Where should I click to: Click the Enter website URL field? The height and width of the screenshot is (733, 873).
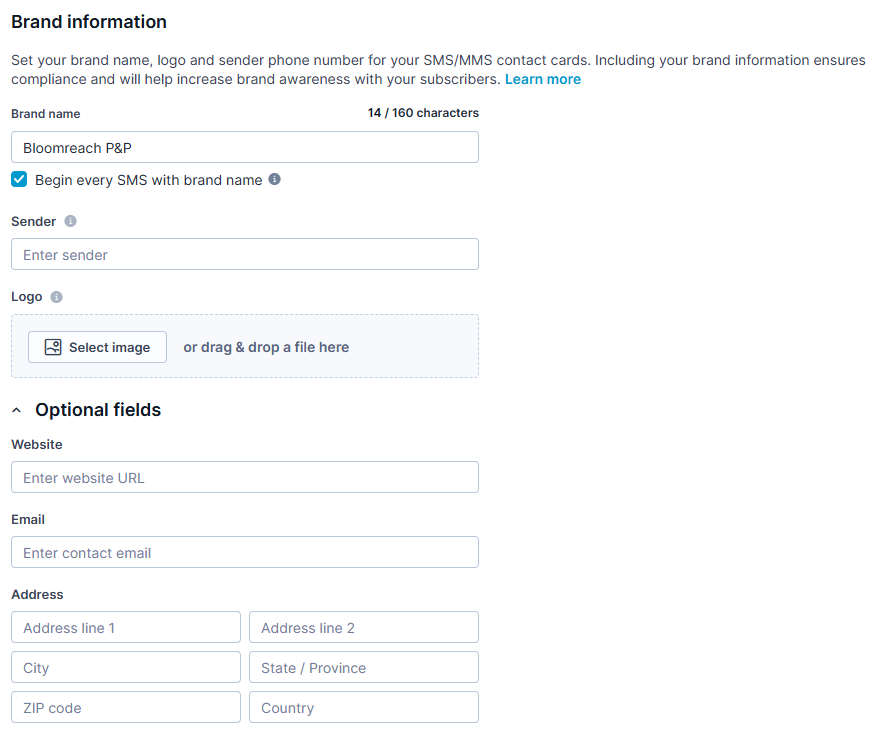tap(245, 477)
